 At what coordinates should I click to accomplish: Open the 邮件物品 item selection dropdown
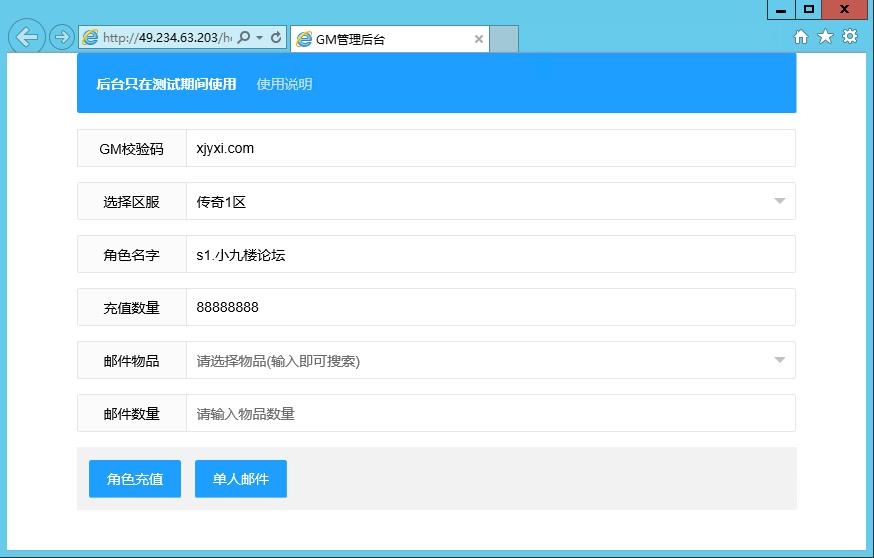click(780, 360)
